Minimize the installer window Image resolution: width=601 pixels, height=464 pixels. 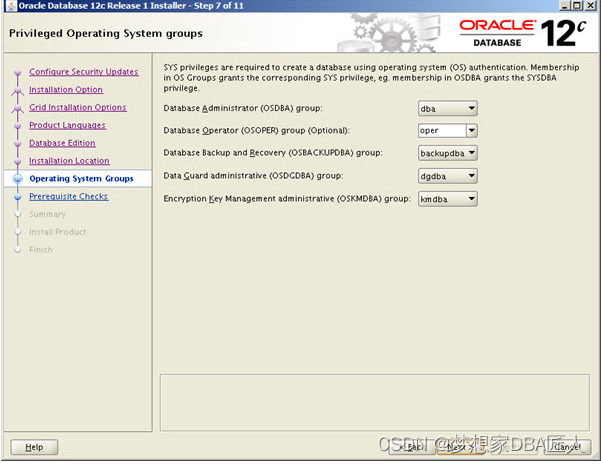click(x=564, y=6)
